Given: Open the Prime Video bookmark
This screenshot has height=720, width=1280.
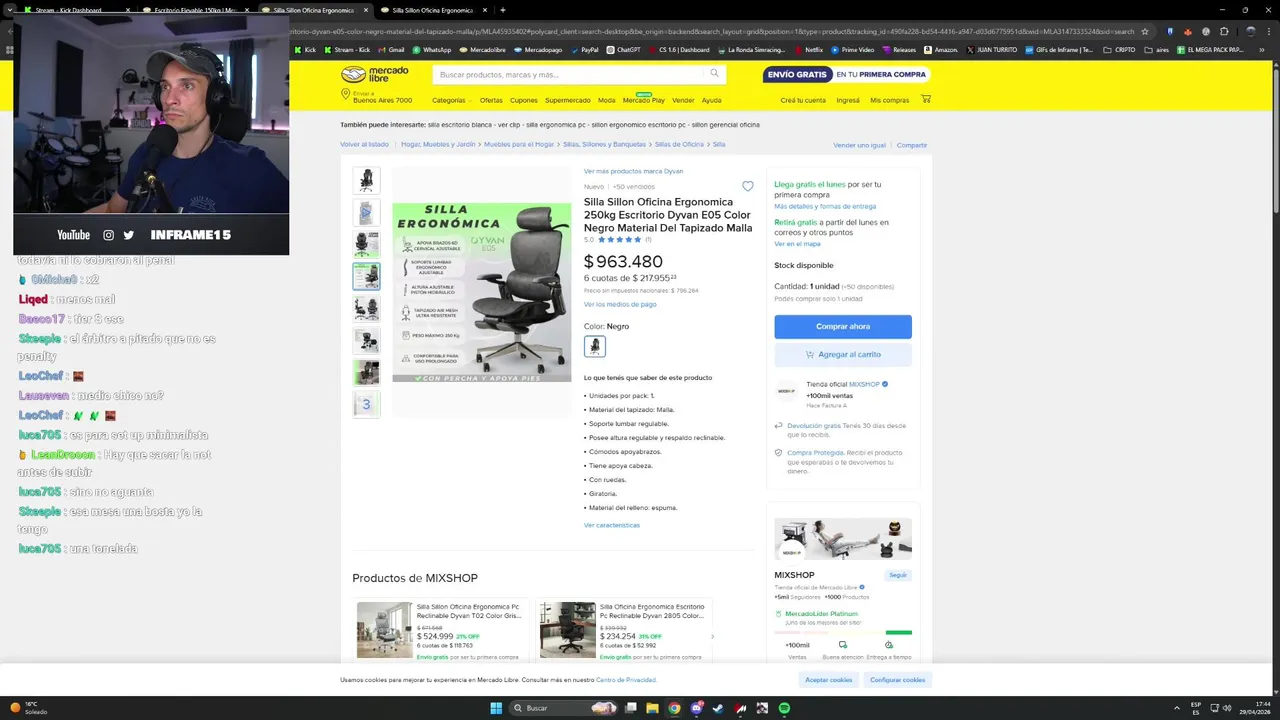Looking at the screenshot, I should (x=853, y=49).
